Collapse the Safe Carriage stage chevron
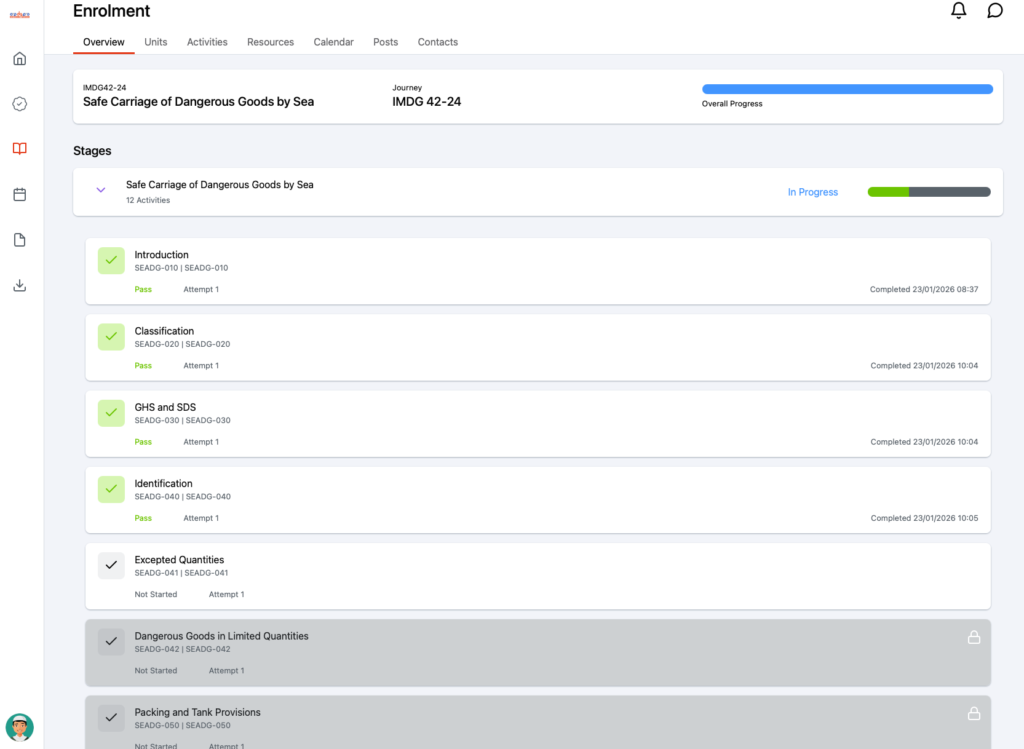Image resolution: width=1024 pixels, height=749 pixels. (101, 190)
